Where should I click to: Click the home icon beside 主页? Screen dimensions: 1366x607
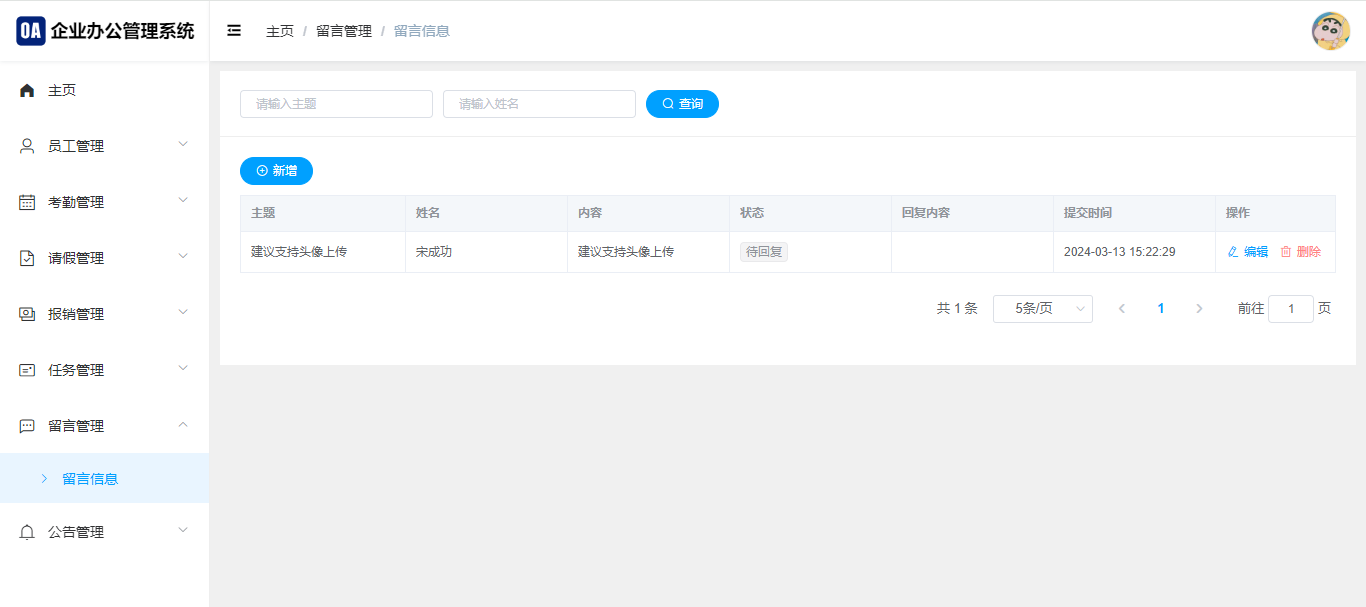tap(27, 90)
